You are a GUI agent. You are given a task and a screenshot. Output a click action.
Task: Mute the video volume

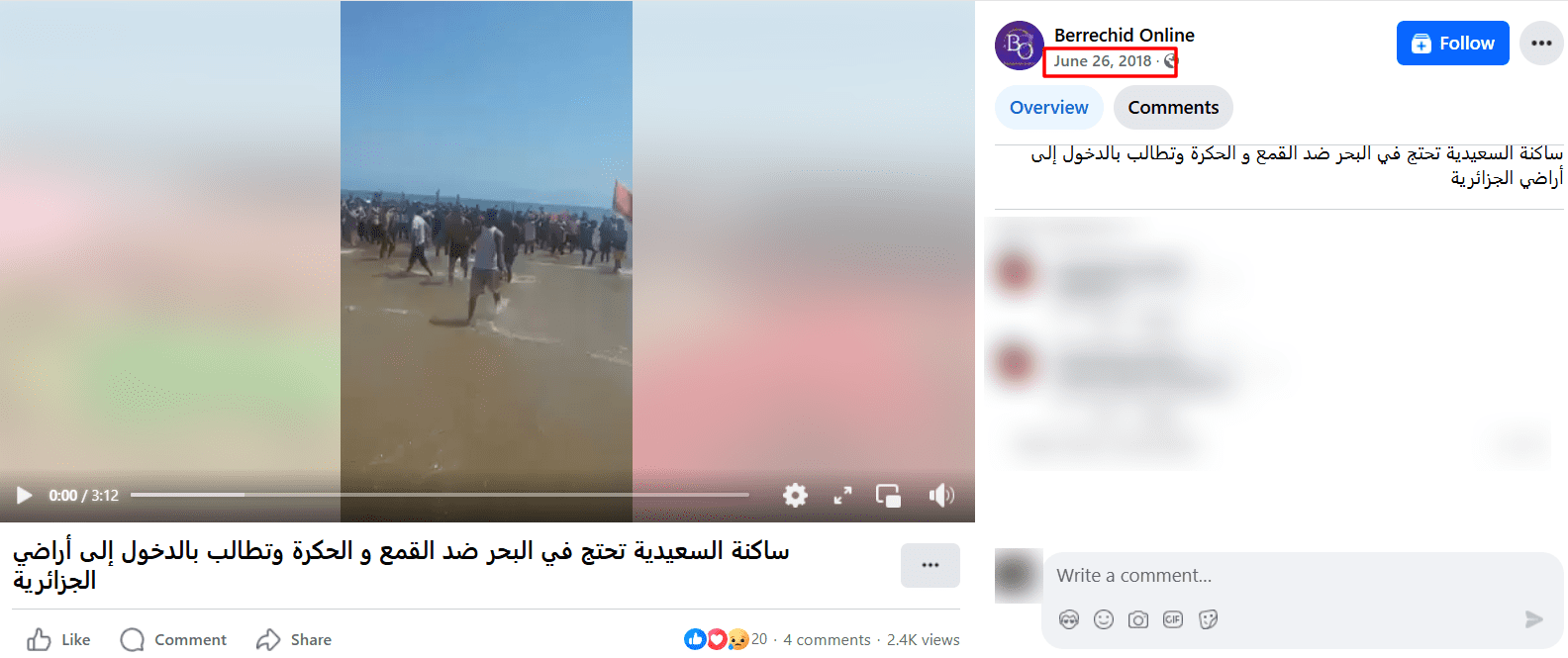pyautogui.click(x=940, y=495)
